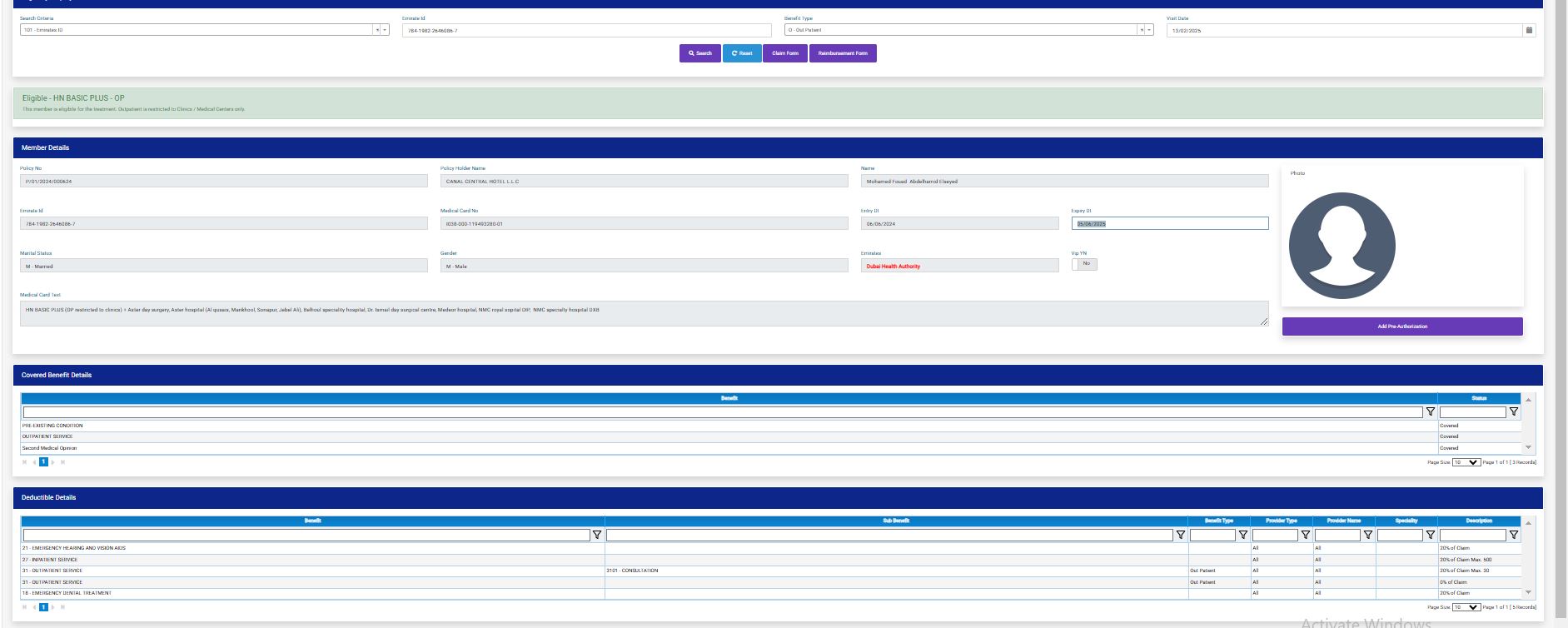Clear the Search Criteria selection with x
Viewport: 1568px width, 628px height.
pyautogui.click(x=376, y=30)
